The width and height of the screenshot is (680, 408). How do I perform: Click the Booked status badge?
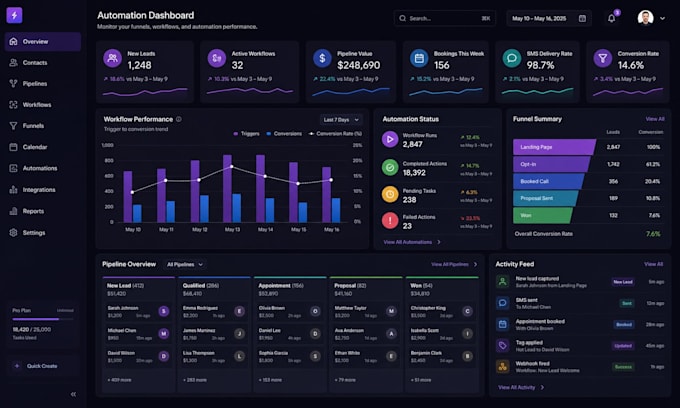[x=624, y=324]
